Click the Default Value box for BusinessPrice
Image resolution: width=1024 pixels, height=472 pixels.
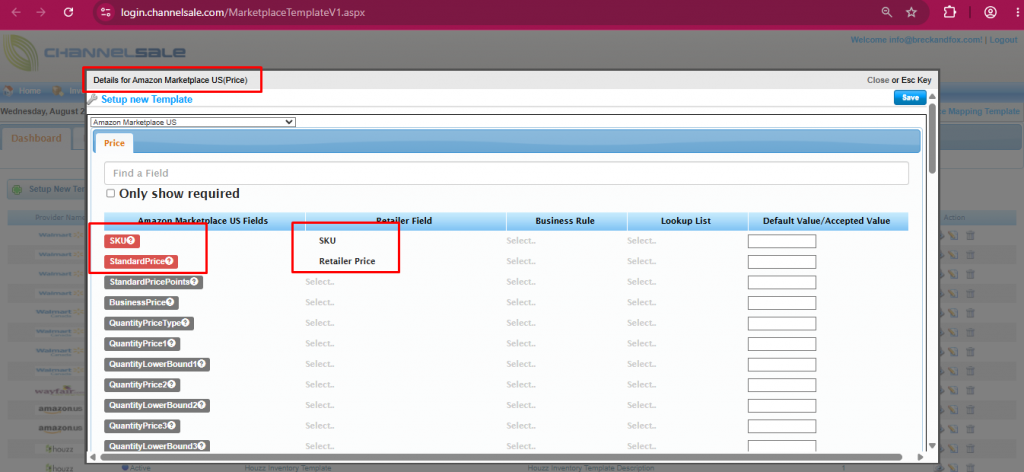[782, 303]
